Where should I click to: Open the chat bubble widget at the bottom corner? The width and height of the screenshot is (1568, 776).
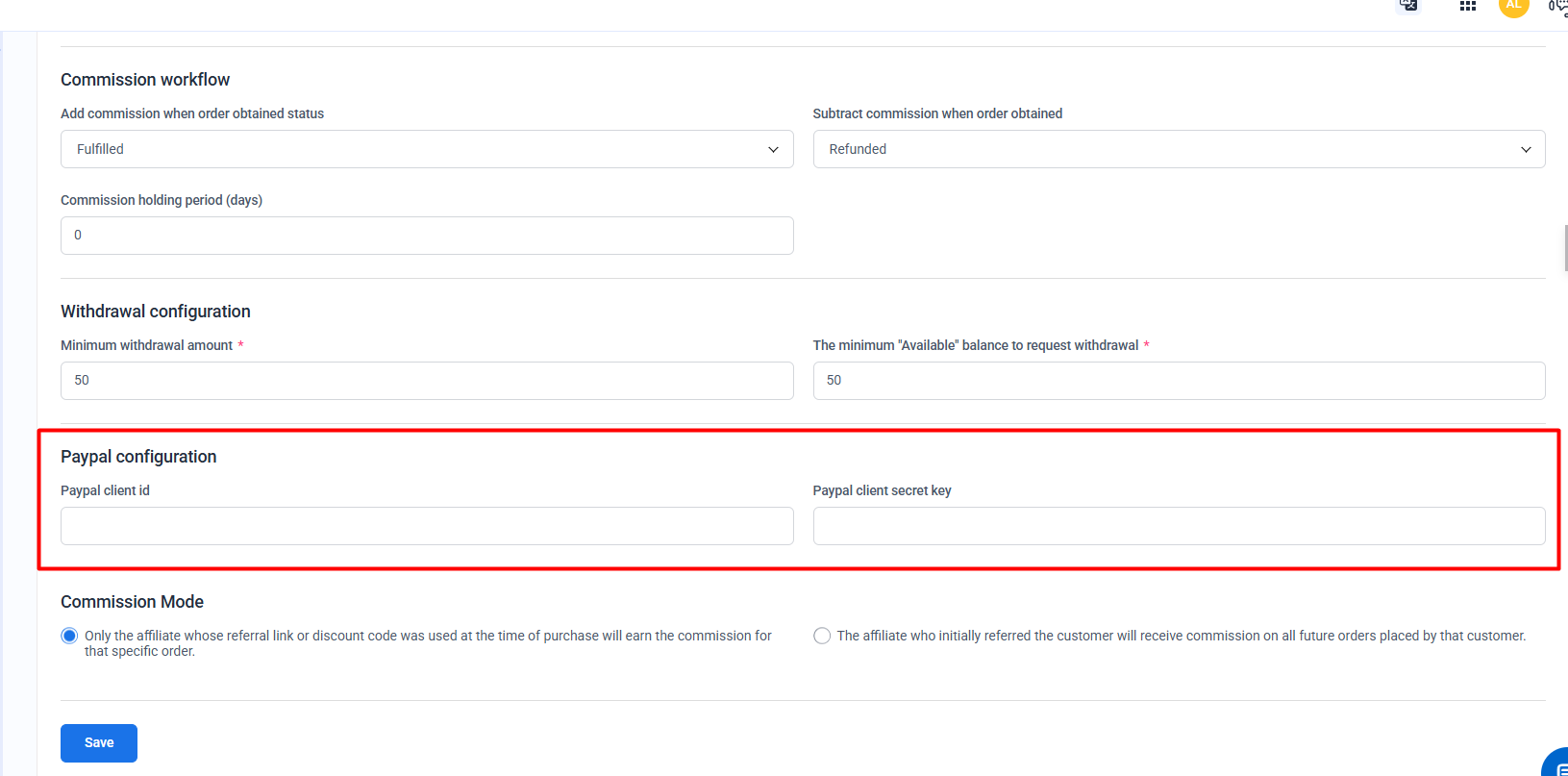point(1557,763)
